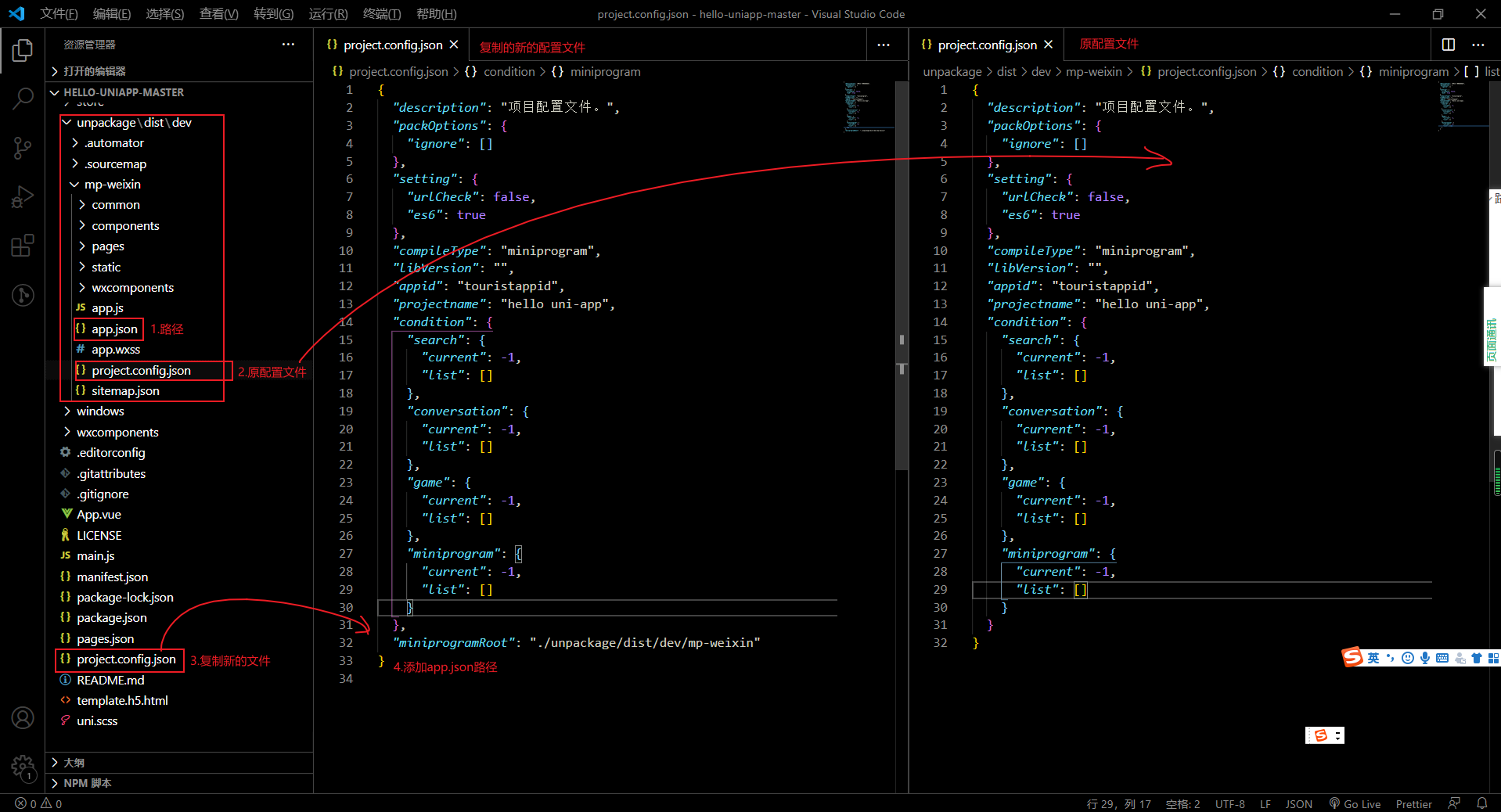1501x812 pixels.
Task: Open the Extensions view
Action: tap(23, 246)
